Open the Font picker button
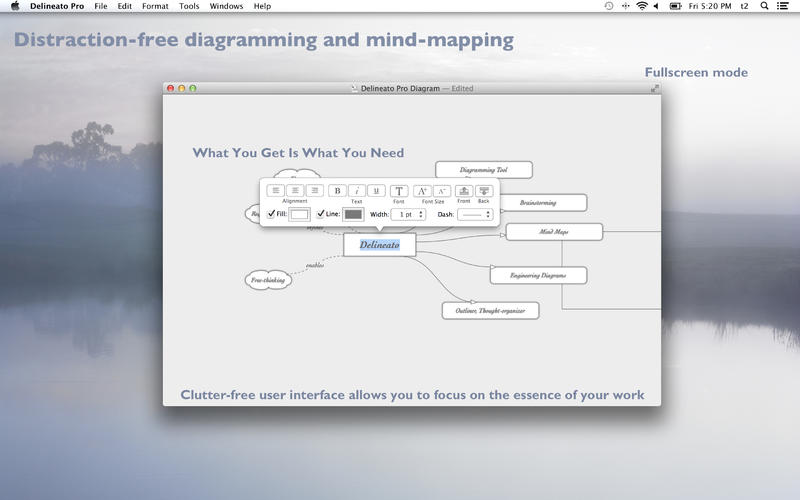This screenshot has width=800, height=500. [x=399, y=190]
